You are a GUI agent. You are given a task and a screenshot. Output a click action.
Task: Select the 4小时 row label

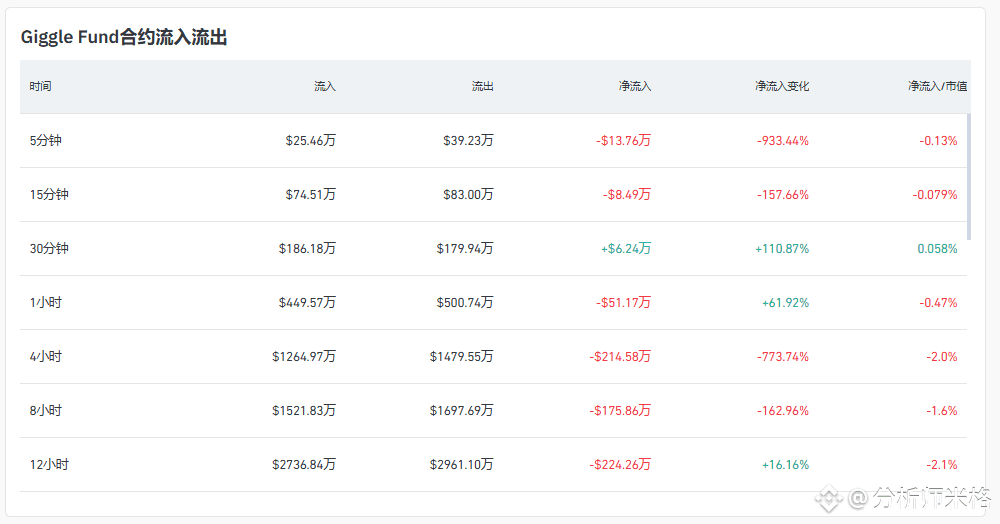pyautogui.click(x=46, y=357)
